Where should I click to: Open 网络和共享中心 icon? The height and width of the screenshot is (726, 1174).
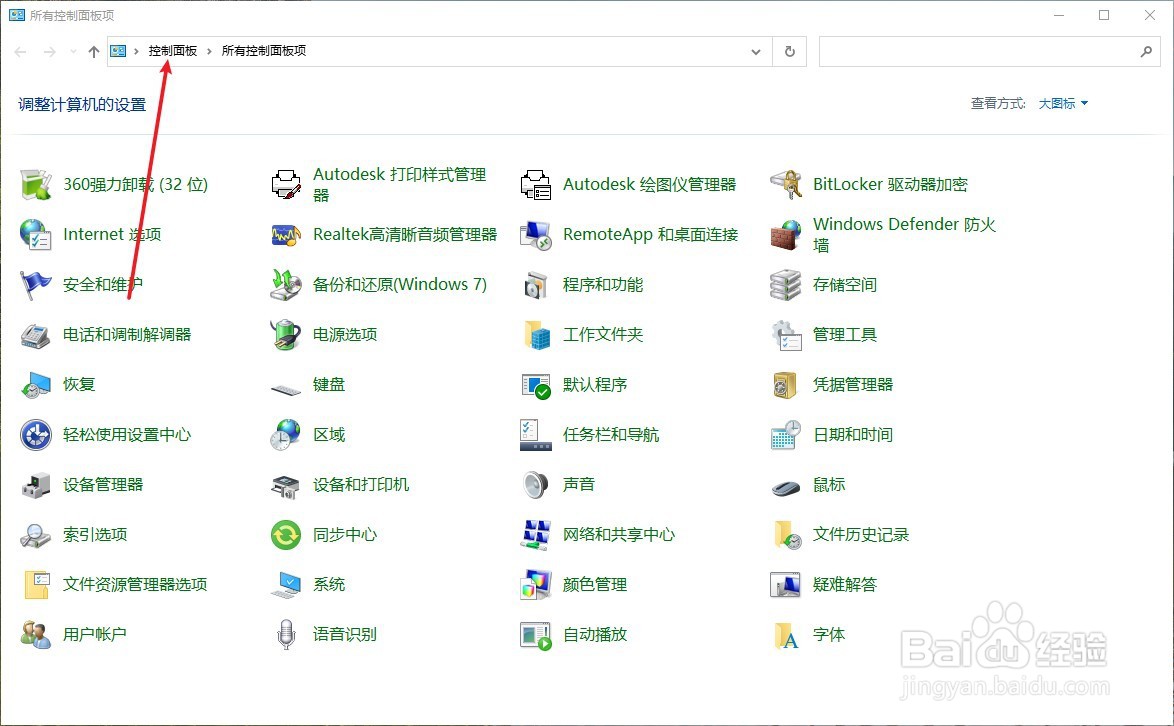535,535
